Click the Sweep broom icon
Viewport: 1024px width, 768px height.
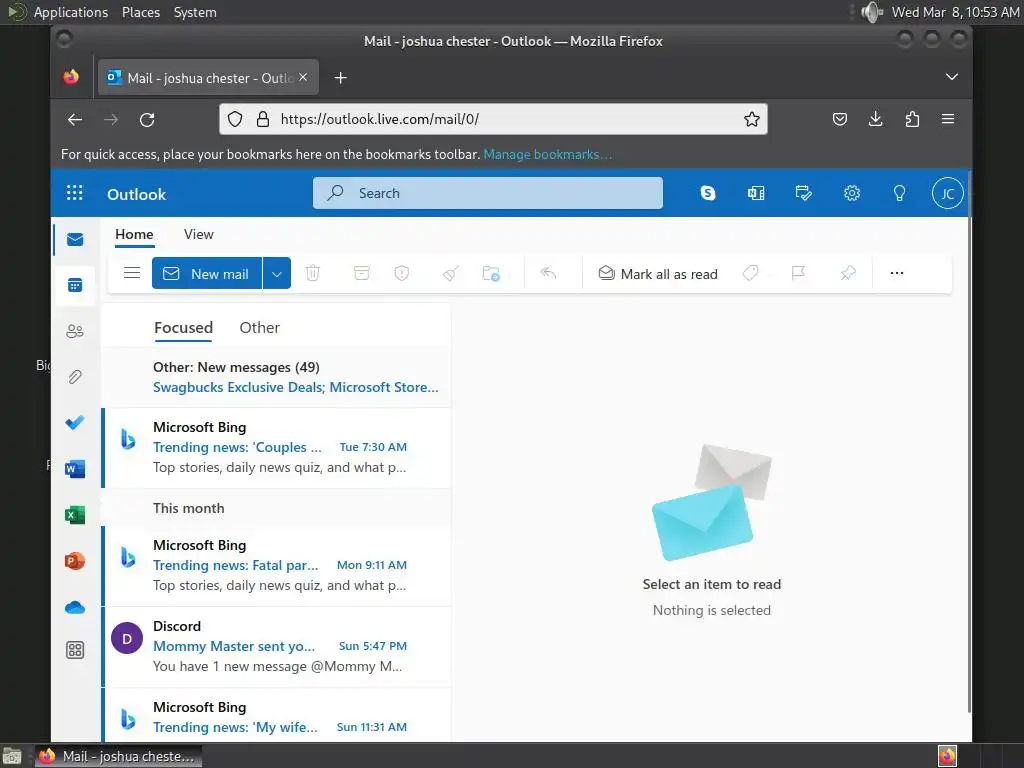pyautogui.click(x=450, y=273)
